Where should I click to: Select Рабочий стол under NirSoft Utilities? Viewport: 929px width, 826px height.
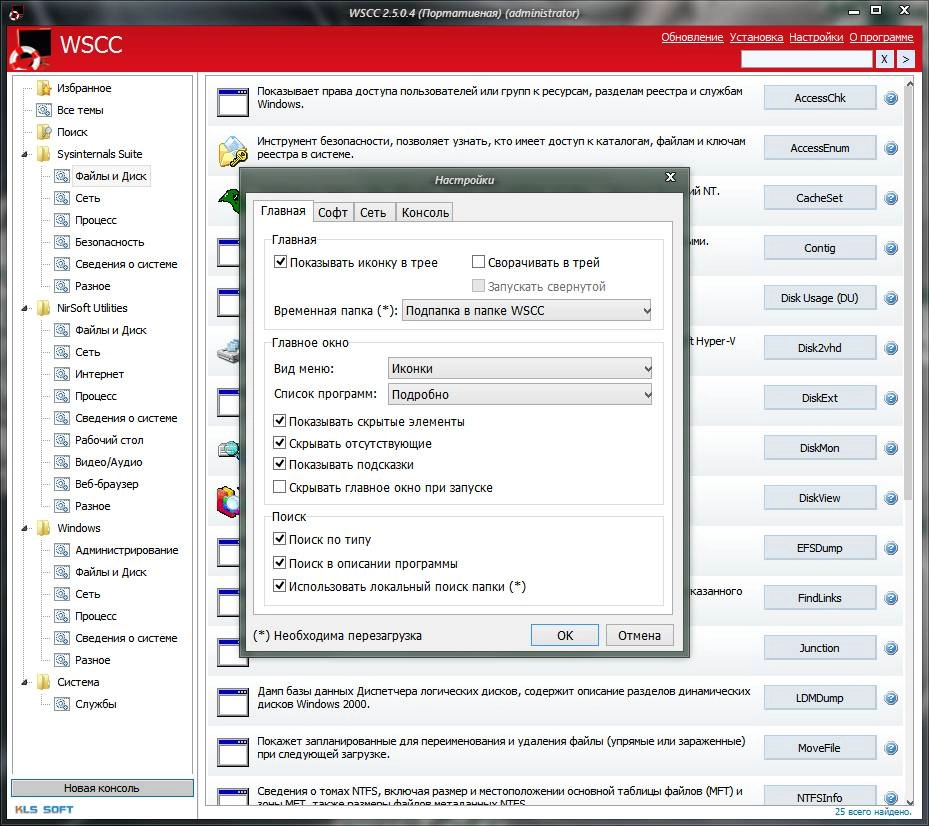(109, 440)
